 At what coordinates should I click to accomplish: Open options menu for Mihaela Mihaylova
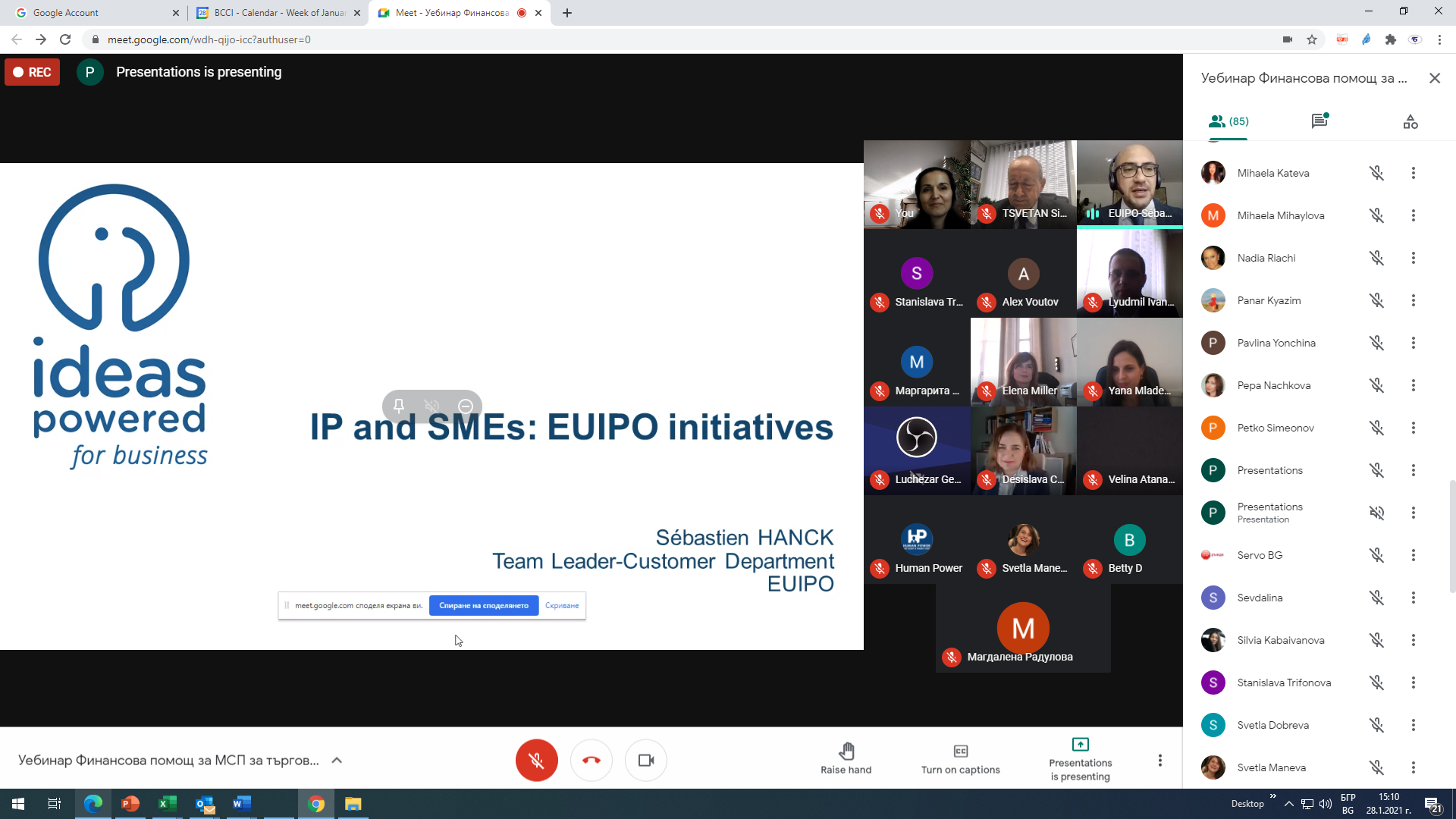click(1413, 215)
